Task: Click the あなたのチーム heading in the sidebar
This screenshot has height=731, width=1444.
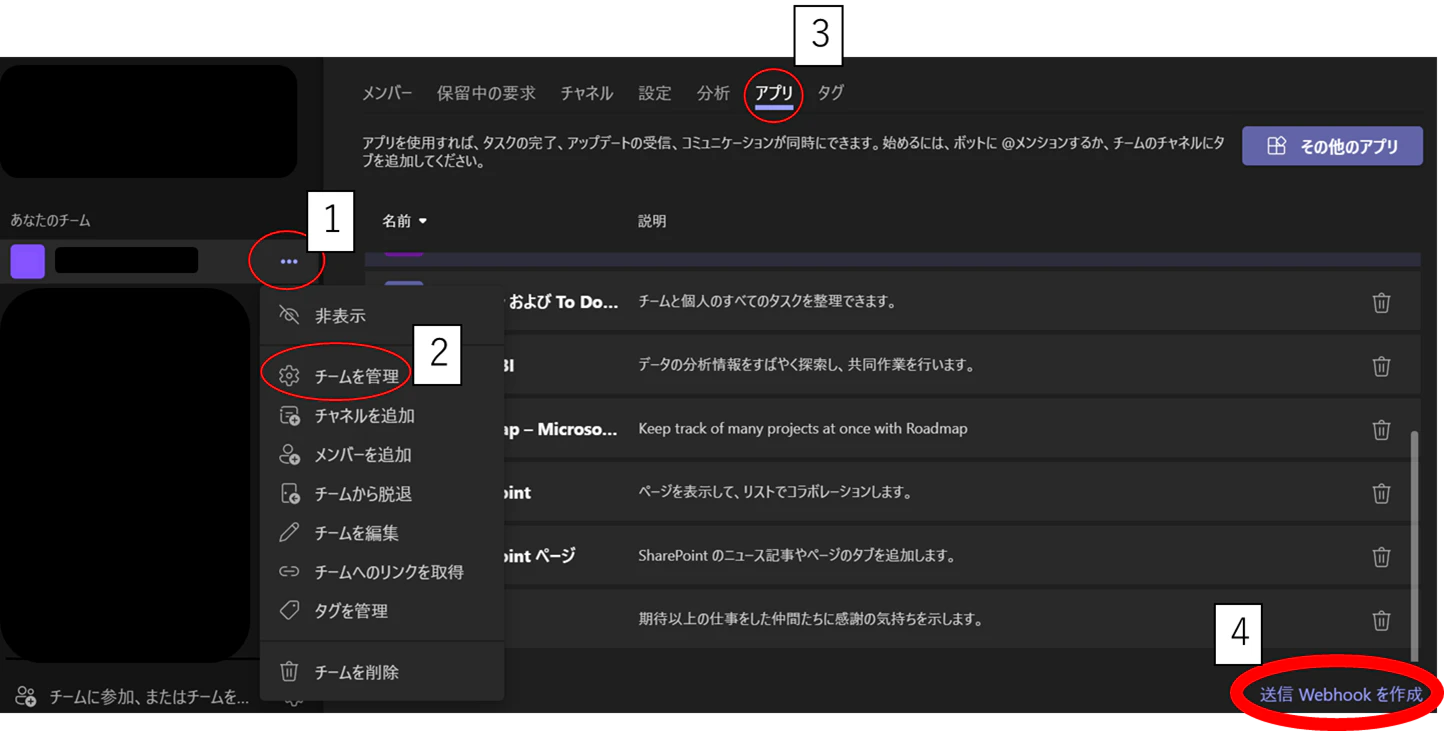Action: 50,220
